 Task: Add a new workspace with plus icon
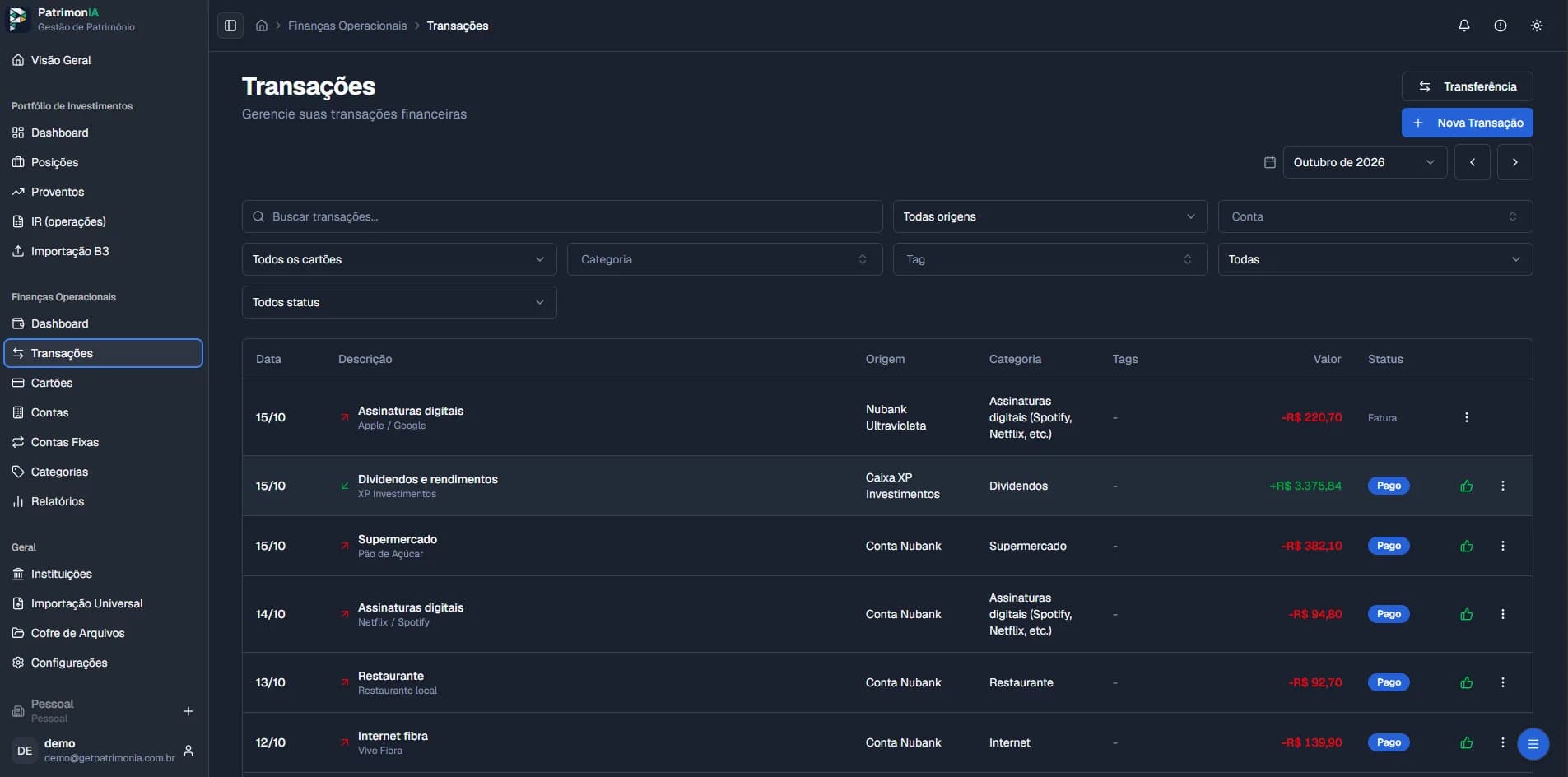(x=188, y=711)
